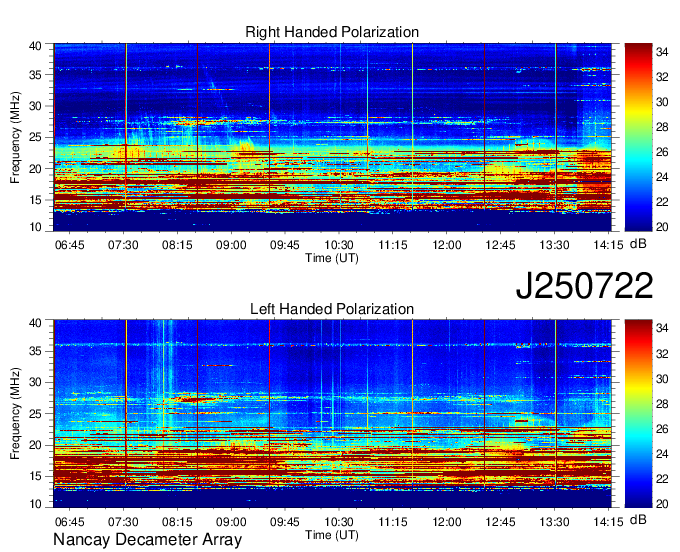Click the 10:30 tick under the Right Handed plot

[339, 245]
